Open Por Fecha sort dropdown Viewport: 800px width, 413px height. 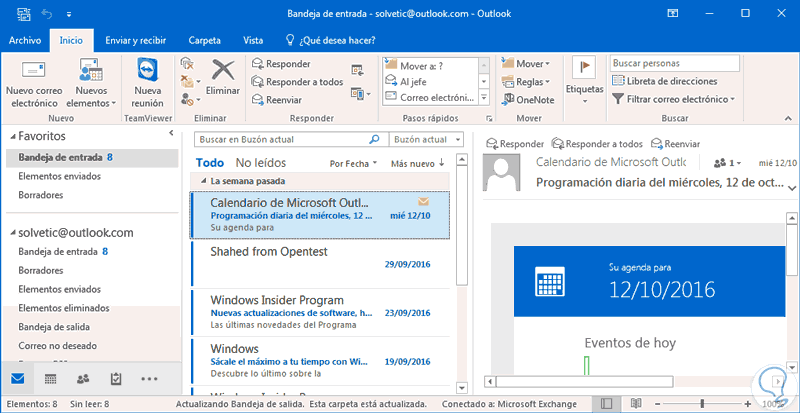click(x=354, y=163)
